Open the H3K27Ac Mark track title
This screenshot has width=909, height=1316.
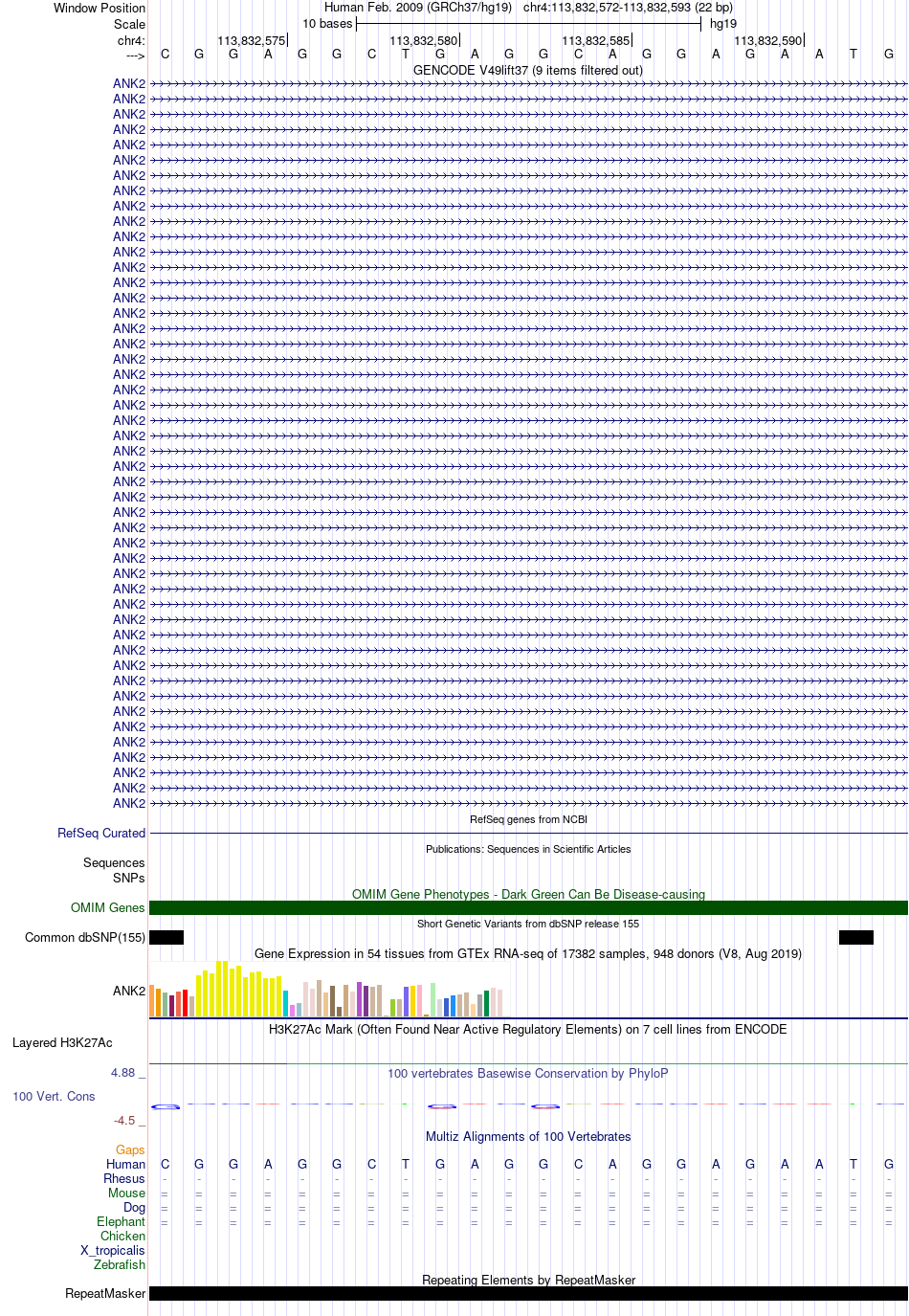(528, 1029)
